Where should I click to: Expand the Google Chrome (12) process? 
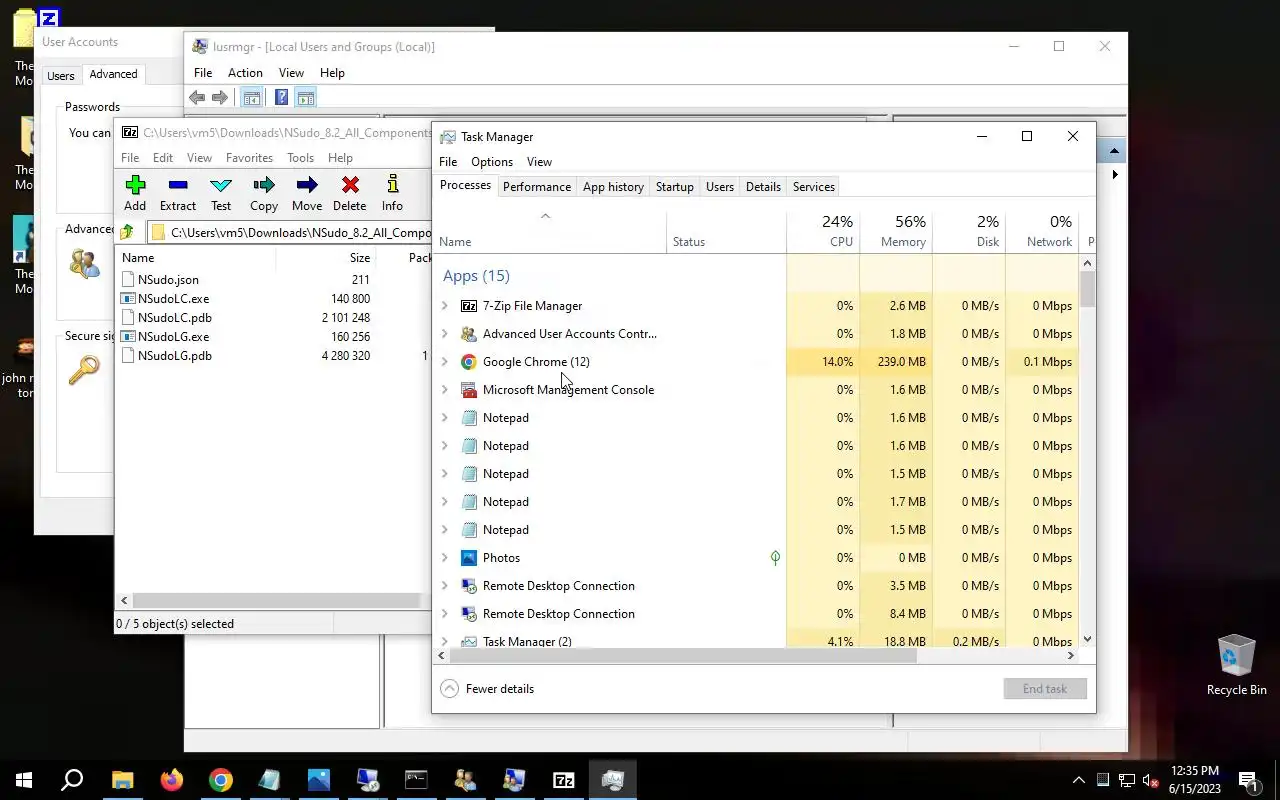(x=445, y=362)
